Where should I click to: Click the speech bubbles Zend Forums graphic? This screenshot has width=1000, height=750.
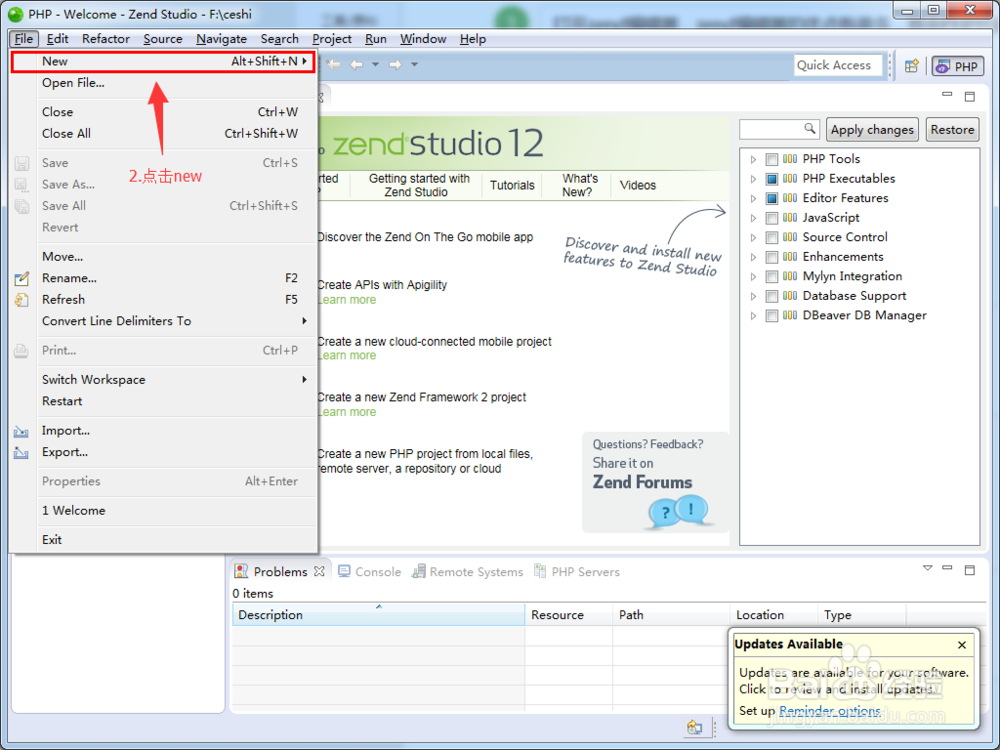click(678, 512)
